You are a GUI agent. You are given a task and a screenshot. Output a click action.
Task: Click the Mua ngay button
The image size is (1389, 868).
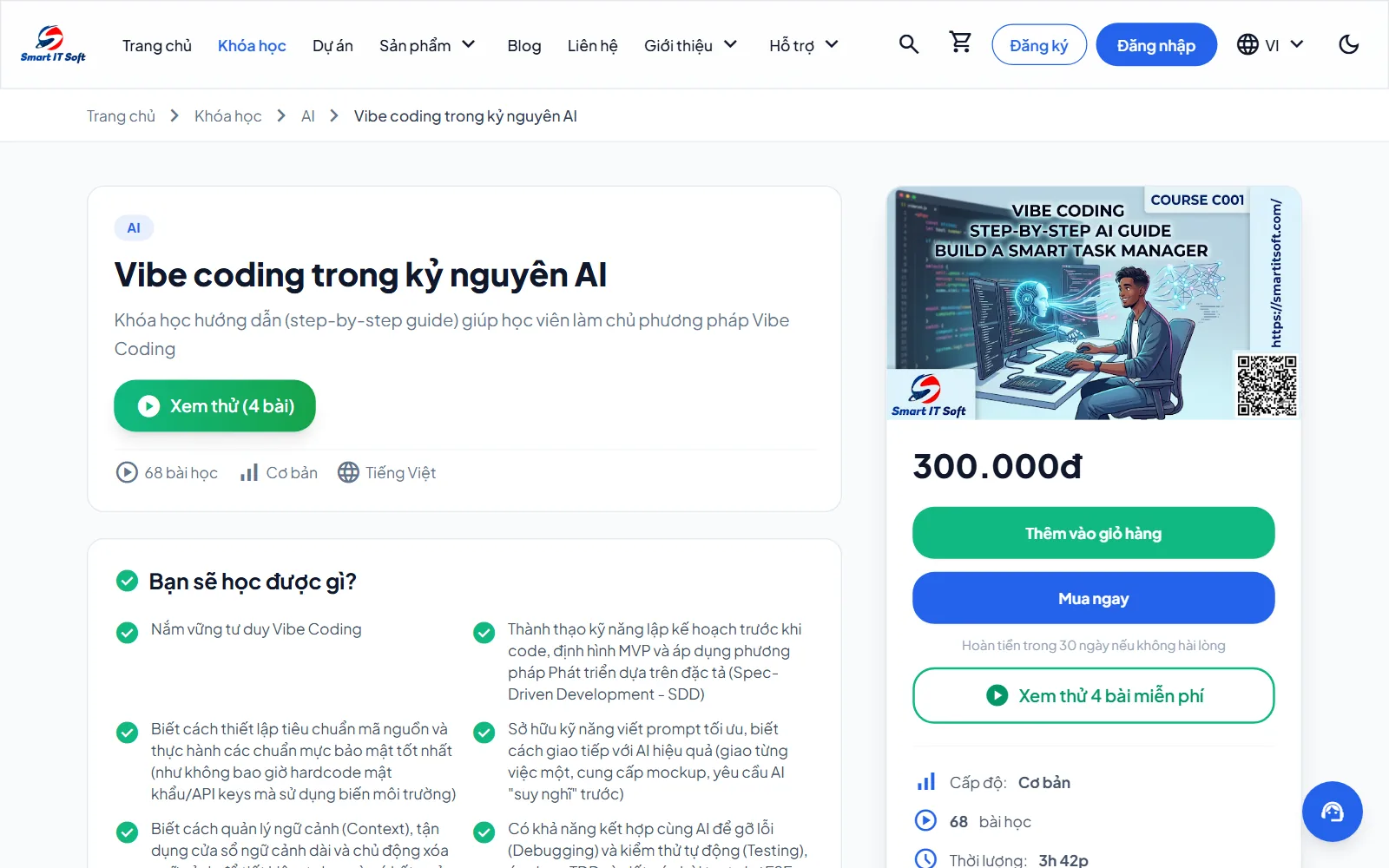point(1094,598)
